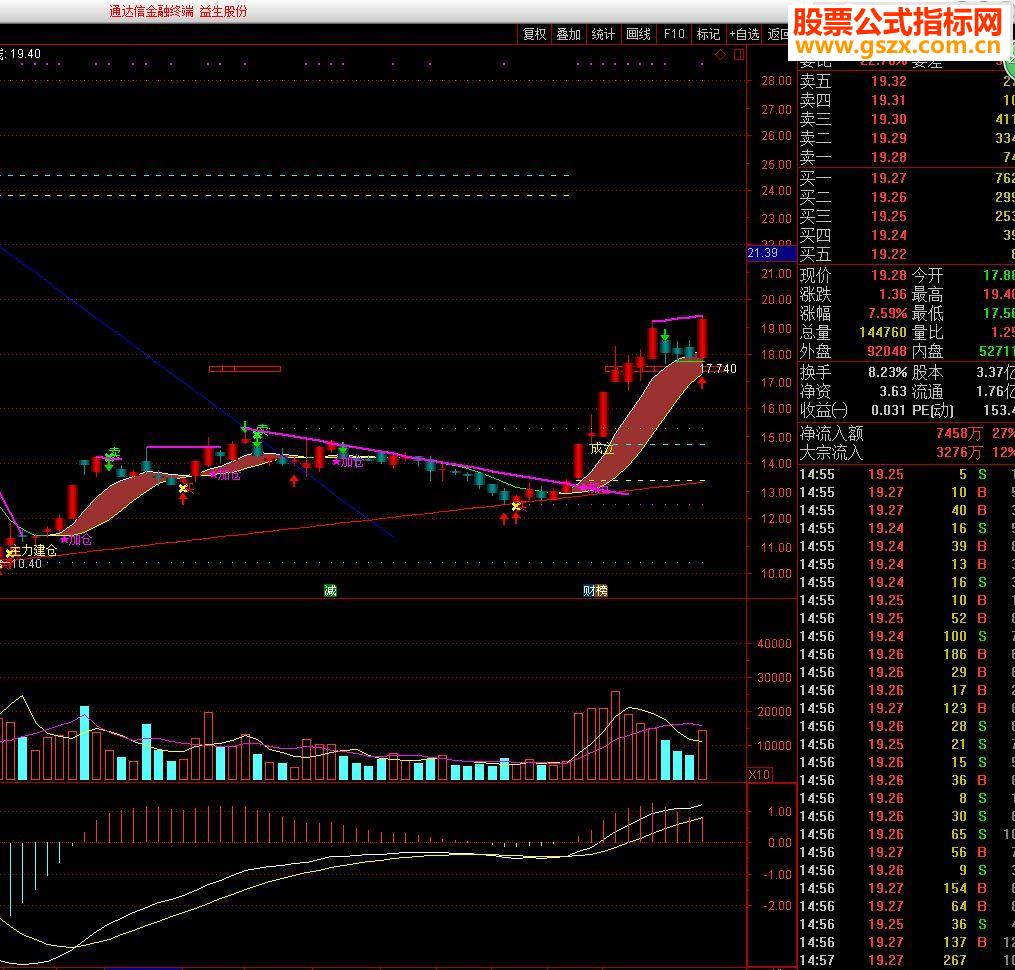The width and height of the screenshot is (1015, 970).
Task: Select the 卖三 19.30 ask row
Action: coord(906,119)
